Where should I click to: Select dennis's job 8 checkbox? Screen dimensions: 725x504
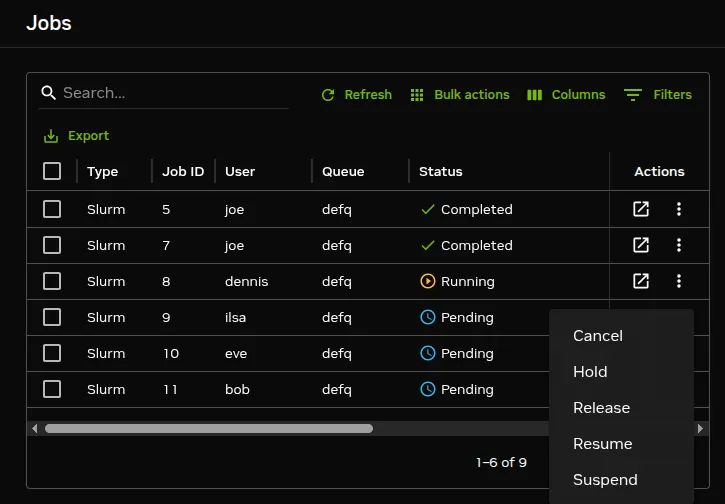pos(52,281)
